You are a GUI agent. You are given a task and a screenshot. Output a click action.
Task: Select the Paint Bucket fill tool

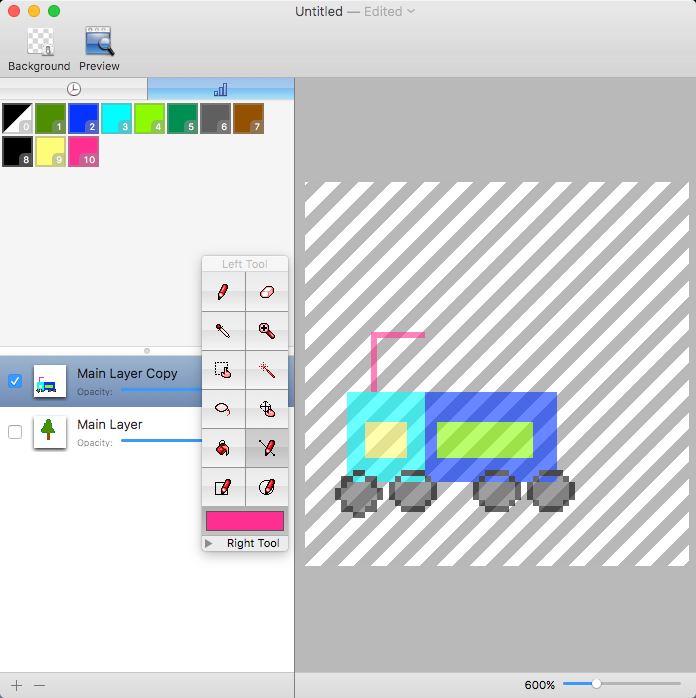(x=223, y=448)
